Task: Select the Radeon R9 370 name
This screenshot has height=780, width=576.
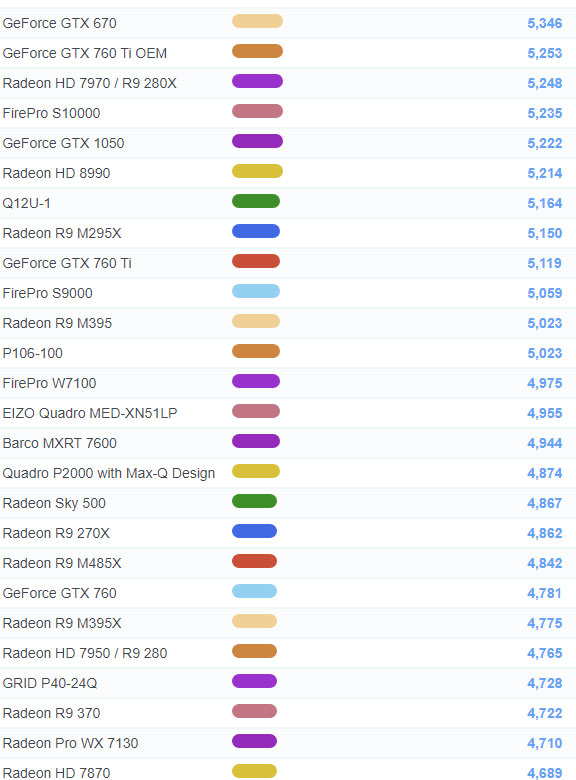Action: [51, 713]
